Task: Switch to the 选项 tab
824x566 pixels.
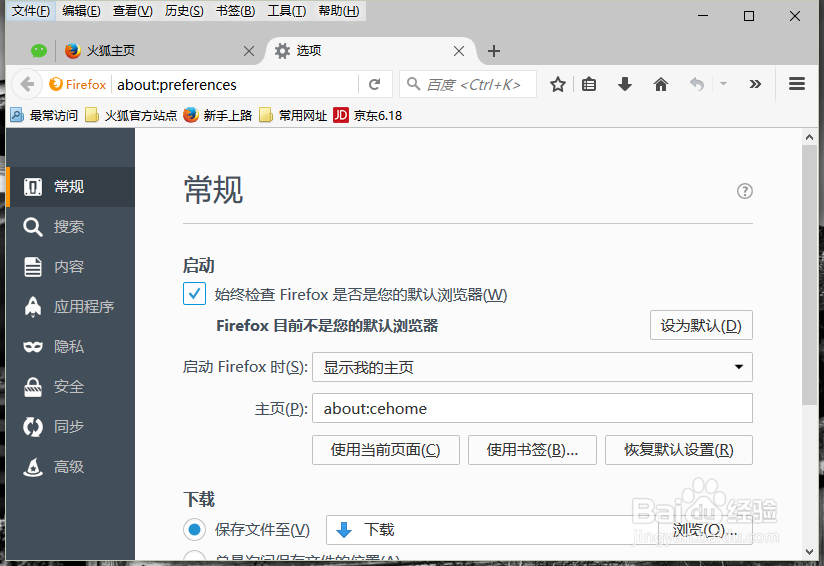Action: [x=370, y=51]
